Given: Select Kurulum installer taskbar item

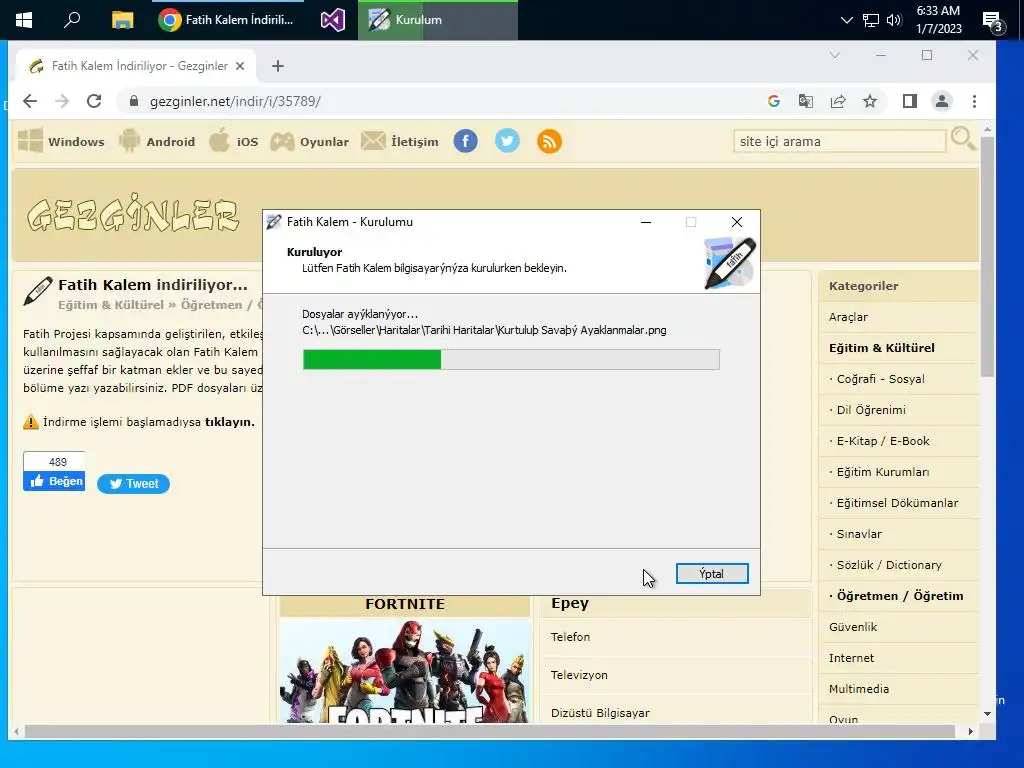Looking at the screenshot, I should click(x=438, y=20).
